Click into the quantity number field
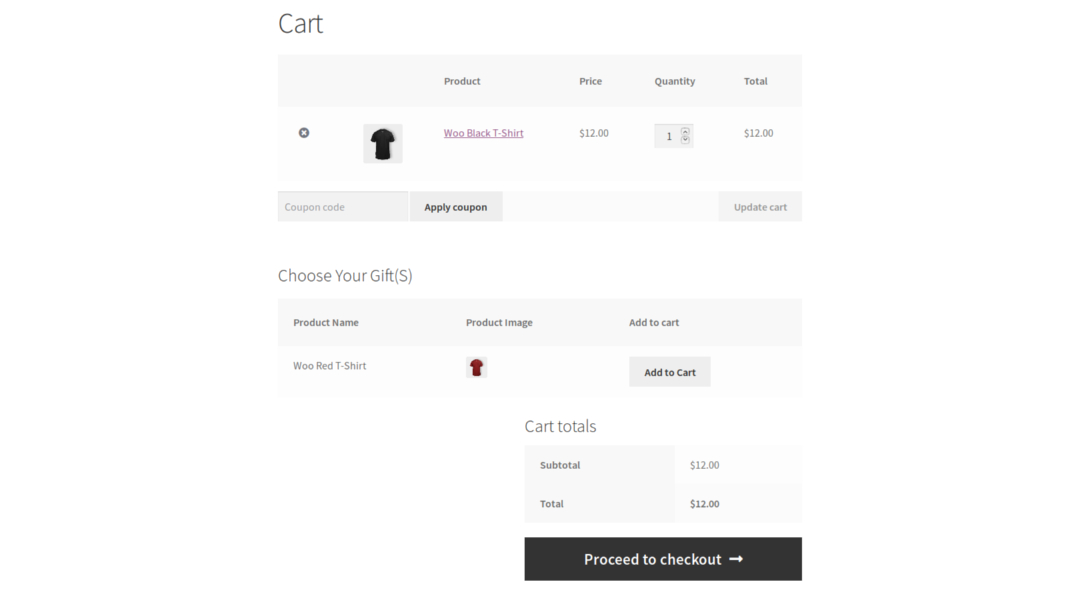The image size is (1080, 608). click(x=667, y=136)
